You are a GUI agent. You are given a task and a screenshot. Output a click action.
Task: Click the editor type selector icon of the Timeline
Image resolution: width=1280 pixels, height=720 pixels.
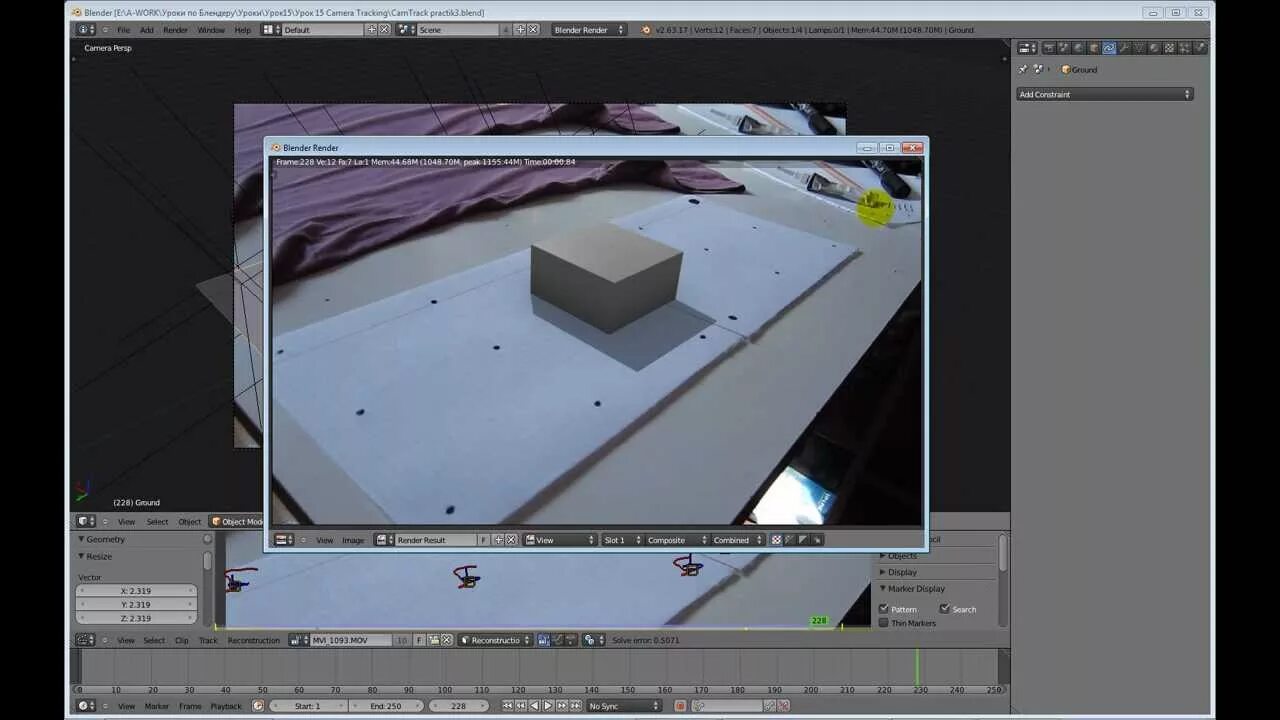click(x=85, y=705)
